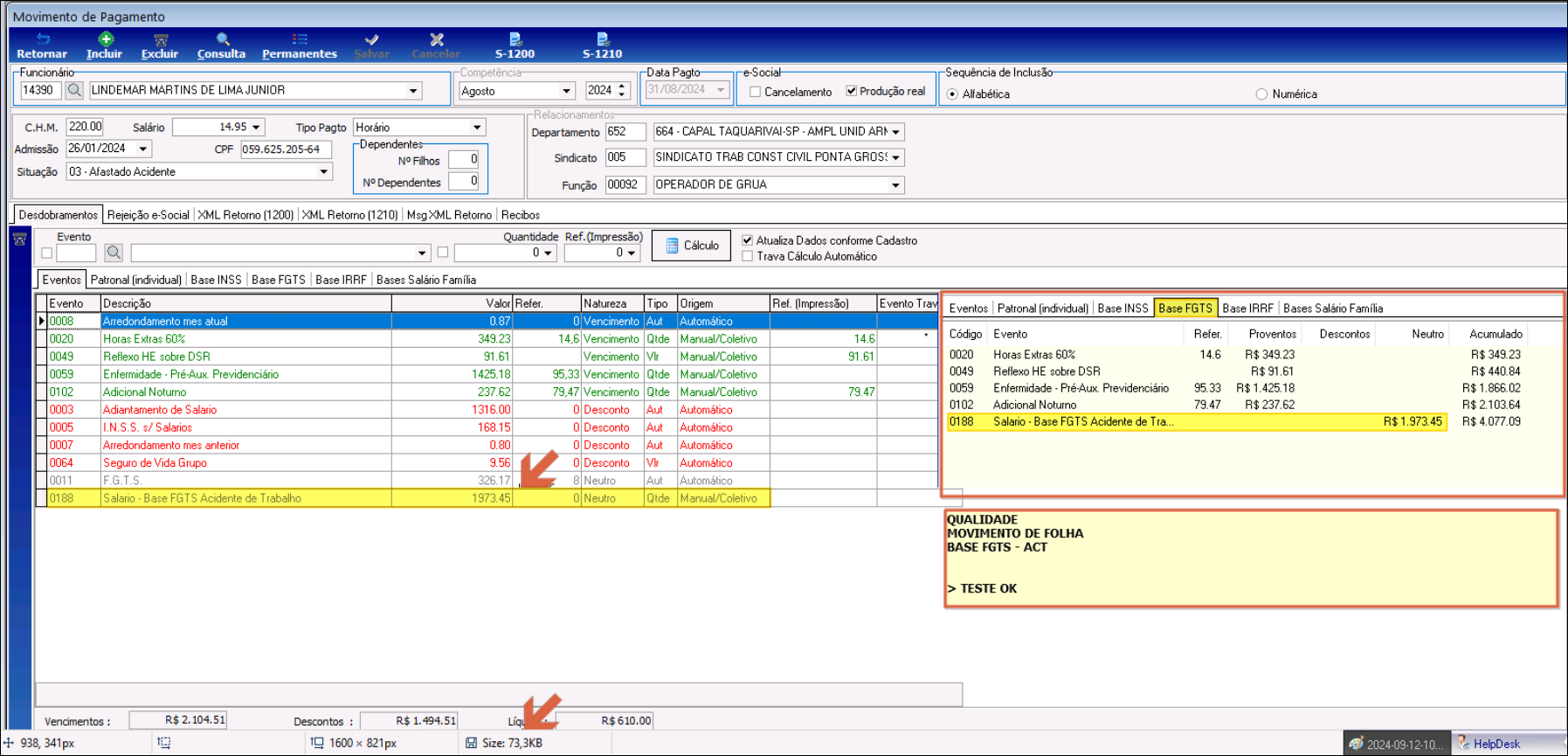Click the C.H.M. input field

(x=86, y=127)
